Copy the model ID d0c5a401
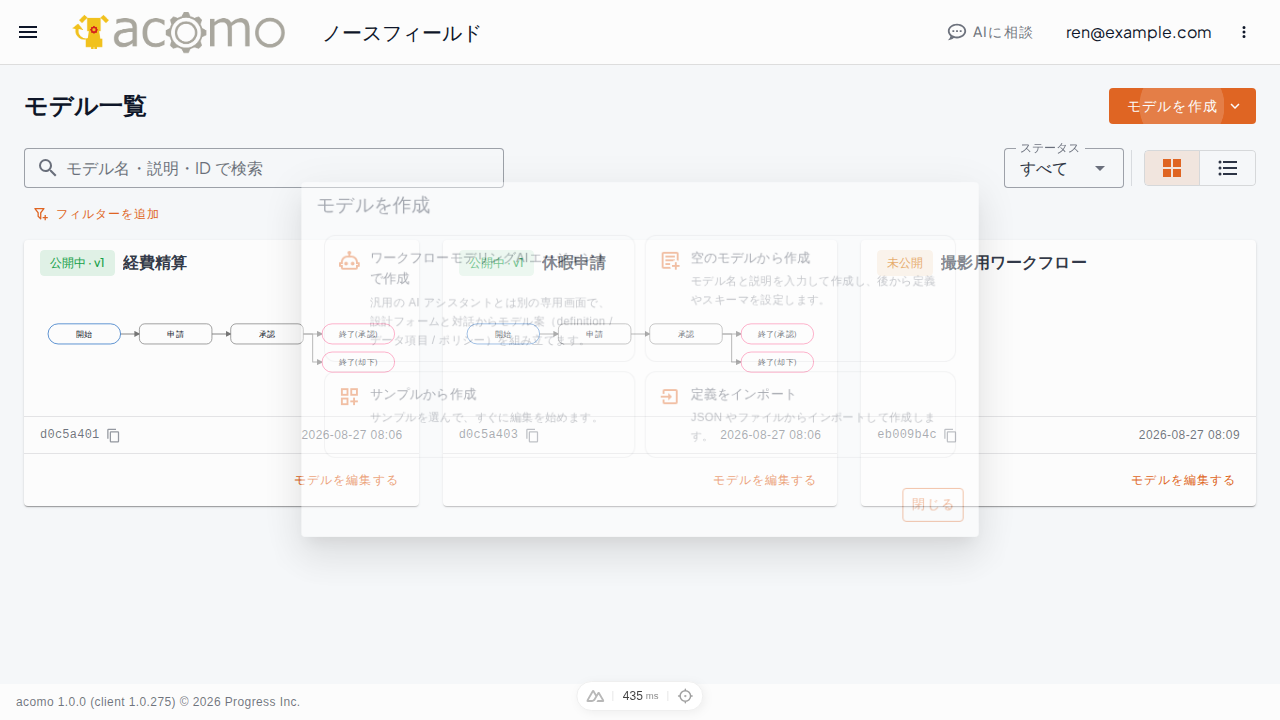 point(114,436)
